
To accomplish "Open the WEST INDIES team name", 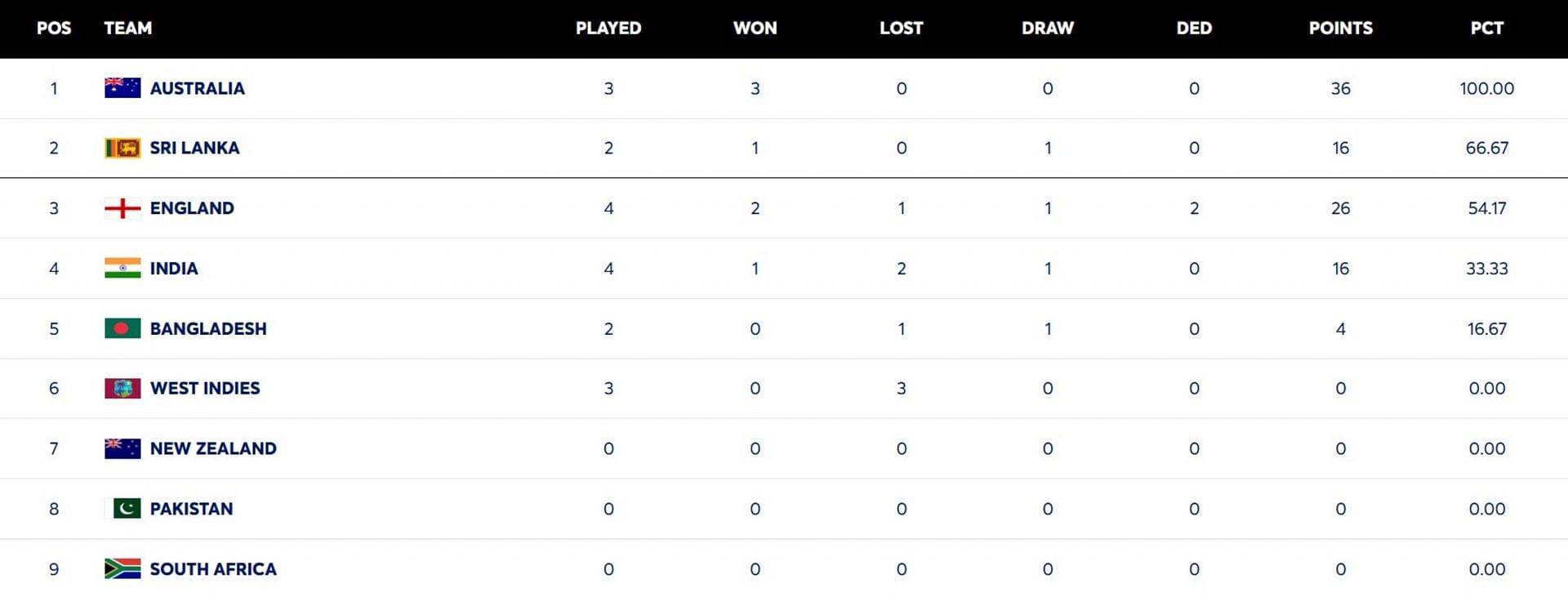I will tap(205, 389).
